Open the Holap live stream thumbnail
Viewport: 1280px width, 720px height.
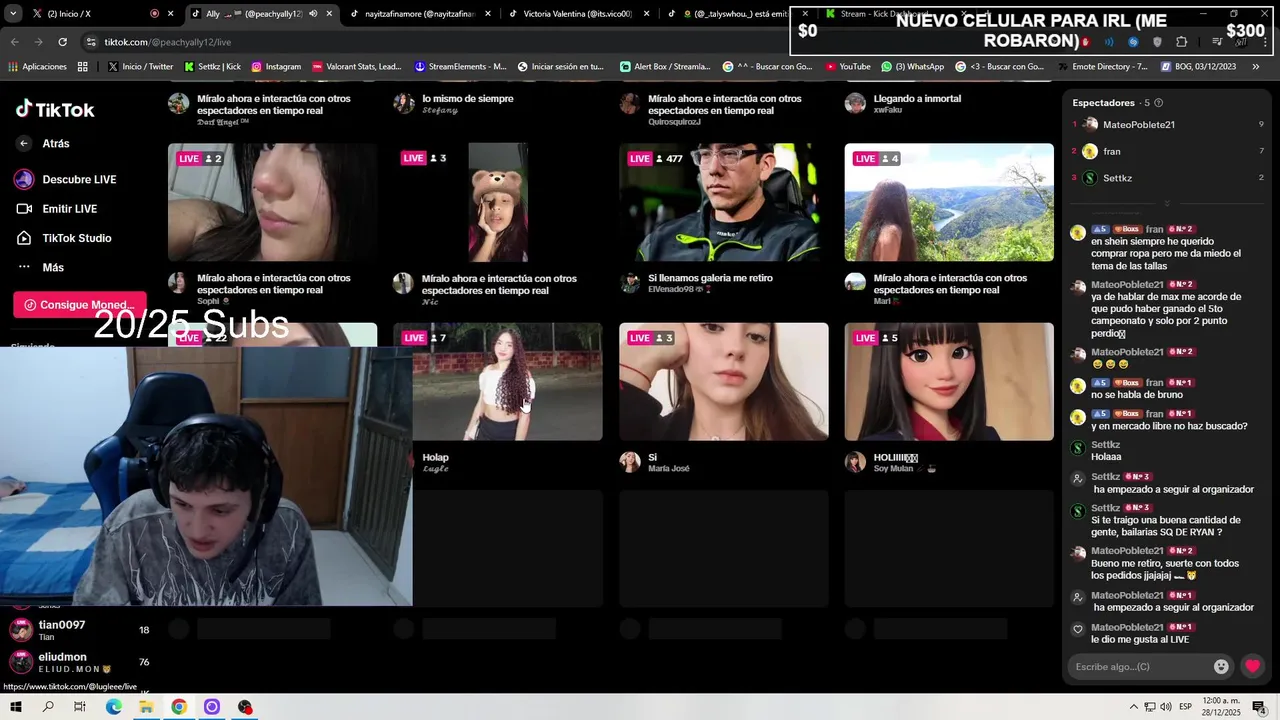tap(508, 381)
